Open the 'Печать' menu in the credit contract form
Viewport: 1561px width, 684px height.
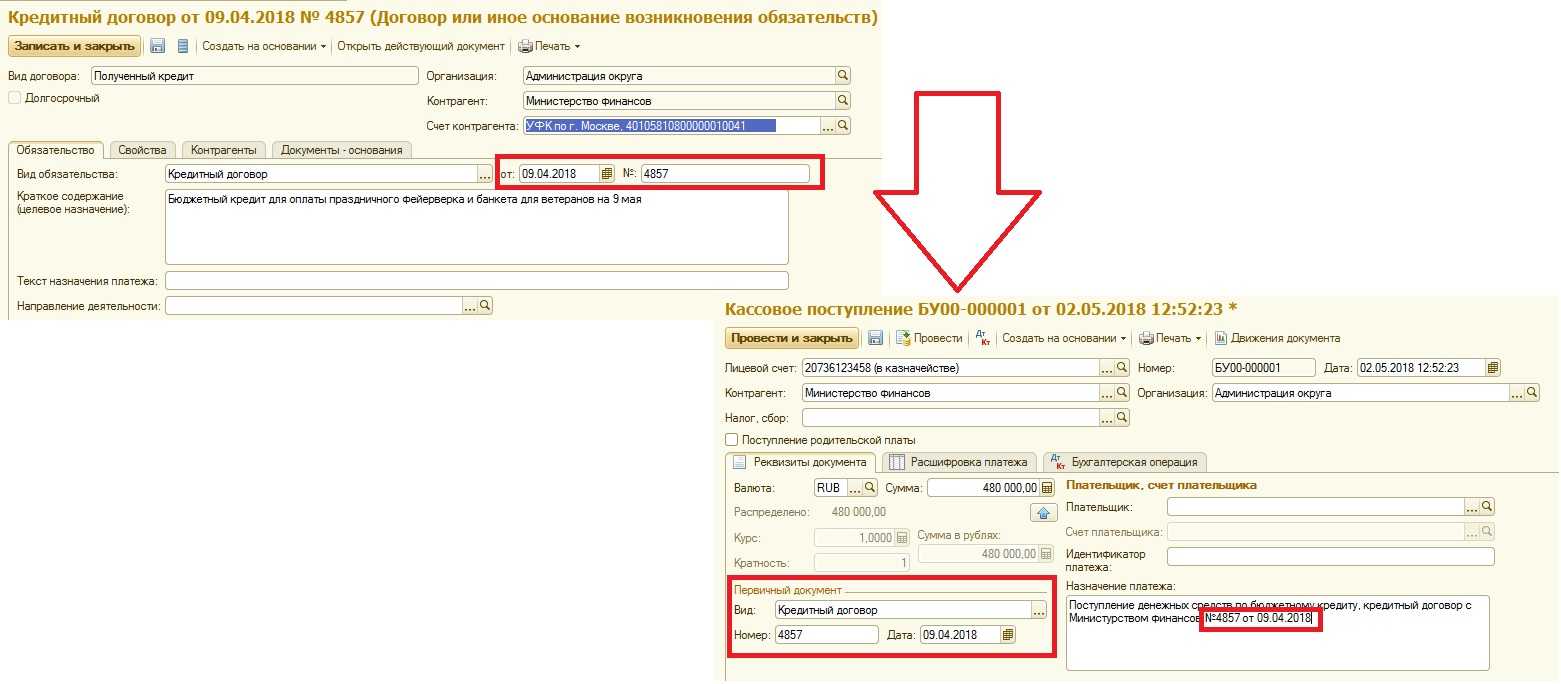(549, 46)
